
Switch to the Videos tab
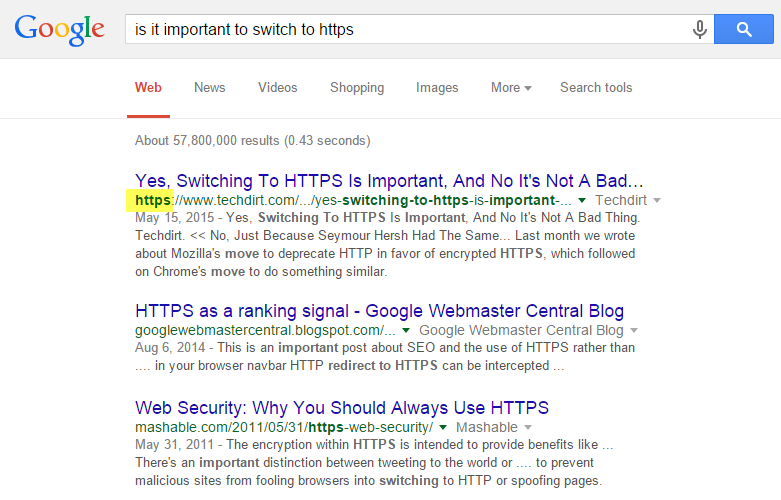(x=277, y=88)
